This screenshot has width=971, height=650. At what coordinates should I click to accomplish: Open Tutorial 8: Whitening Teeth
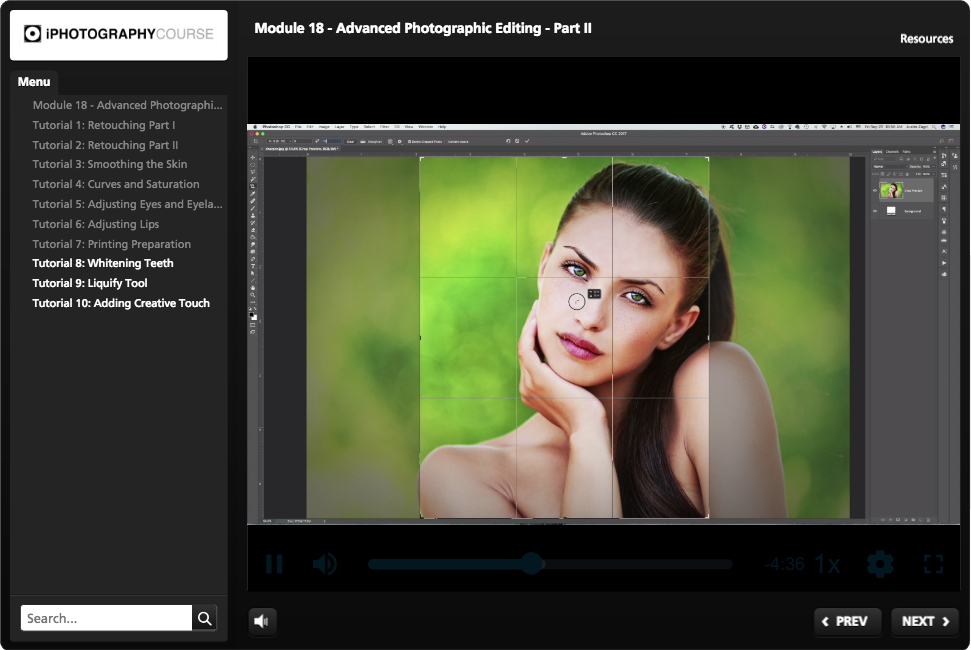[x=103, y=263]
